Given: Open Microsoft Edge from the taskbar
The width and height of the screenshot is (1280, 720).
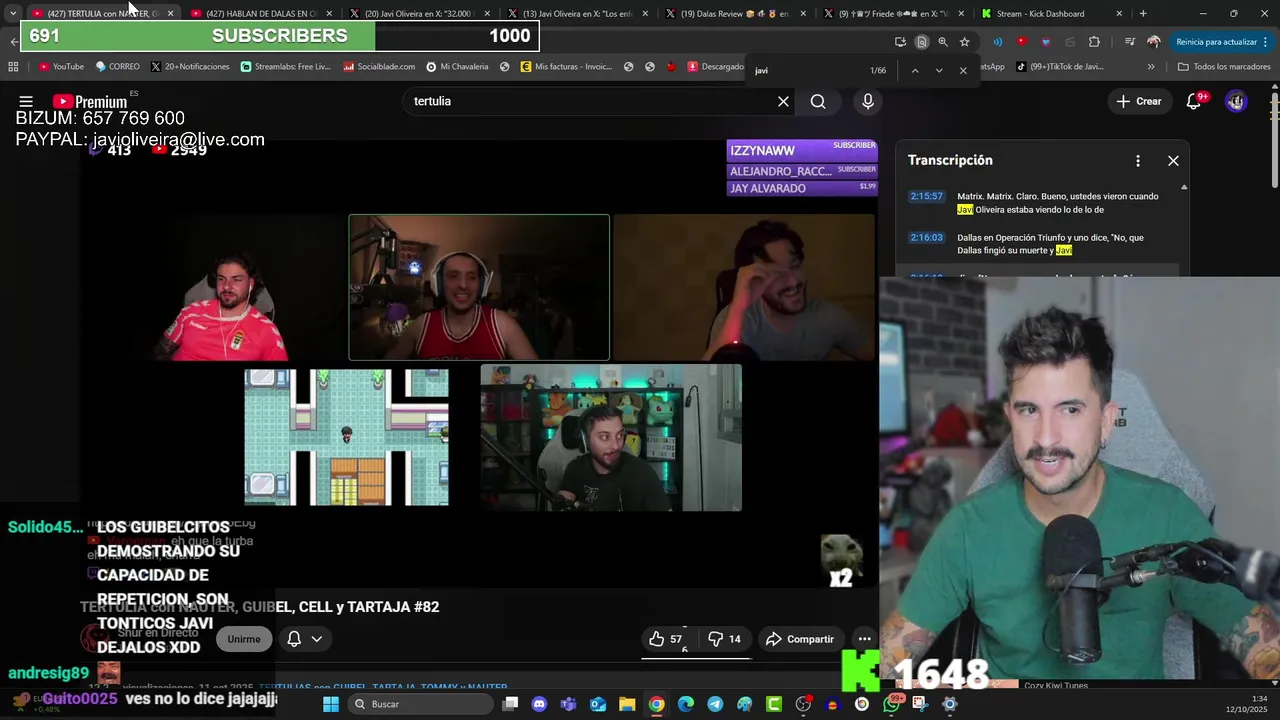Looking at the screenshot, I should pyautogui.click(x=686, y=704).
